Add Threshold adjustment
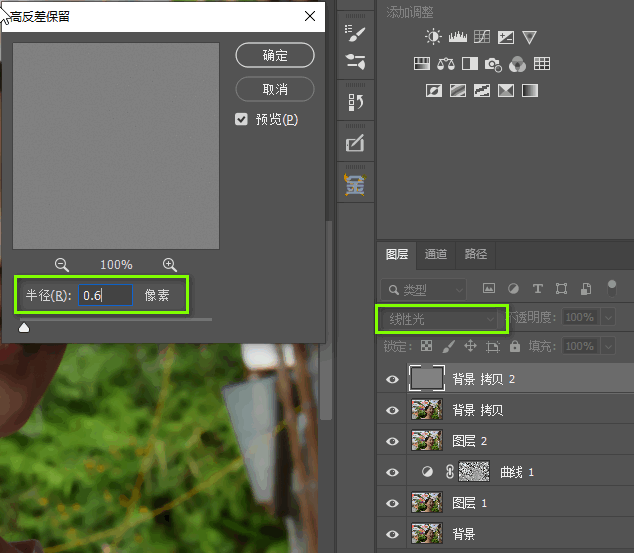The width and height of the screenshot is (634, 553). [482, 91]
